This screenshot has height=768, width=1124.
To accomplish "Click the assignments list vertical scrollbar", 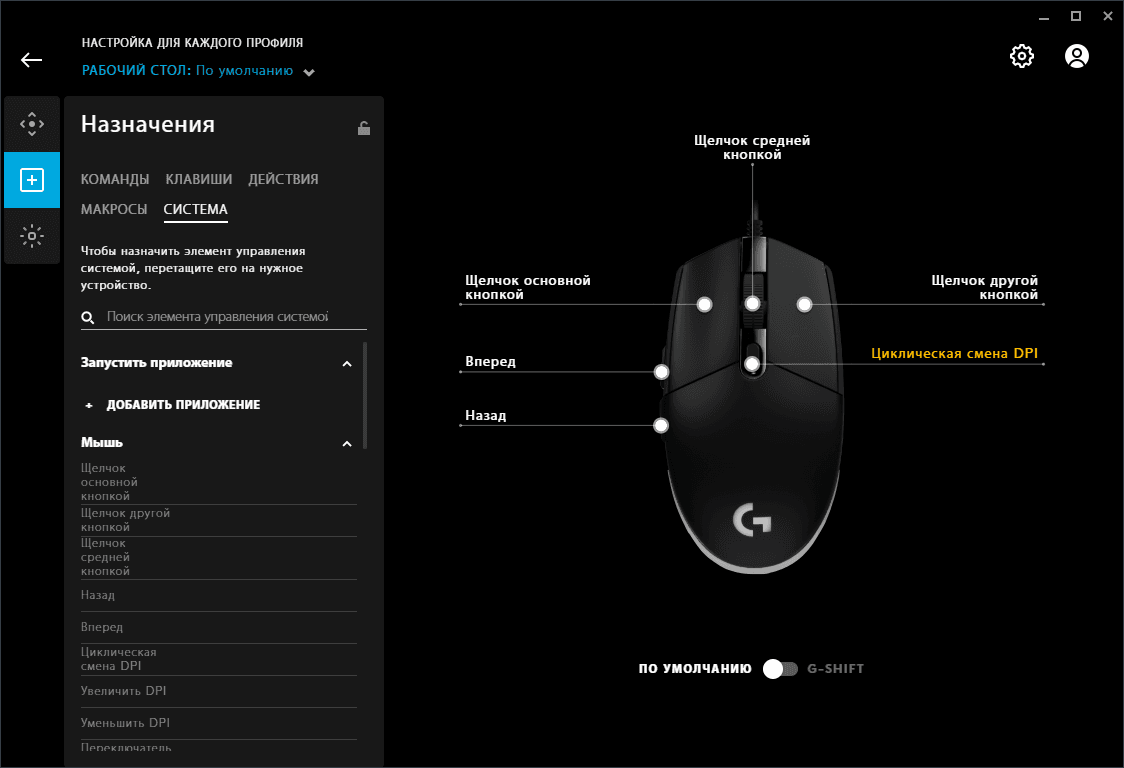I will (365, 396).
